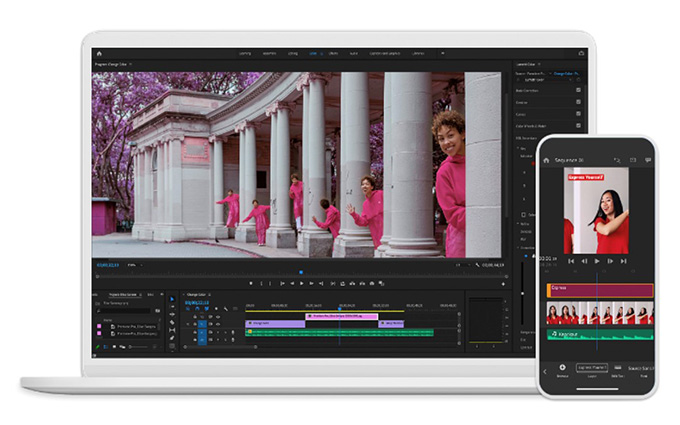Open the Learning workspace tab
This screenshot has width=680, height=425.
pos(245,53)
